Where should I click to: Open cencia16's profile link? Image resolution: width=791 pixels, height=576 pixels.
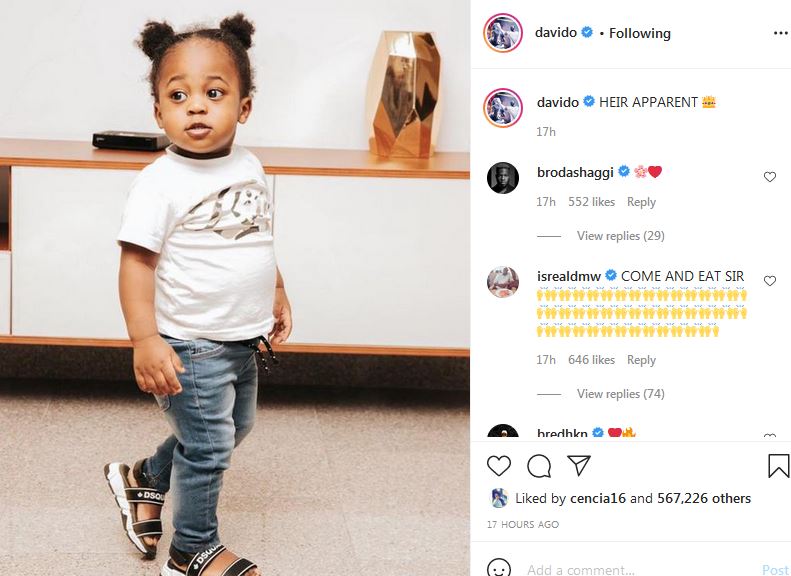597,498
